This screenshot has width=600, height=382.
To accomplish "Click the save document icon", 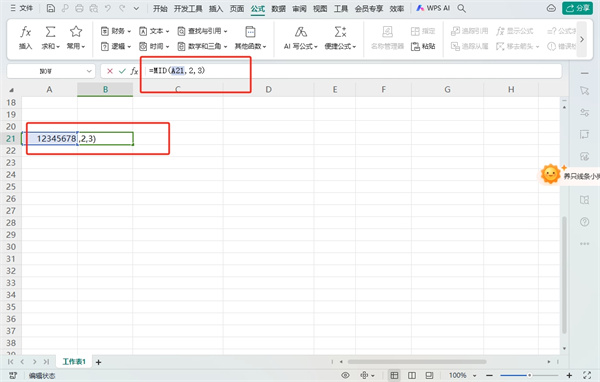I will coord(51,8).
